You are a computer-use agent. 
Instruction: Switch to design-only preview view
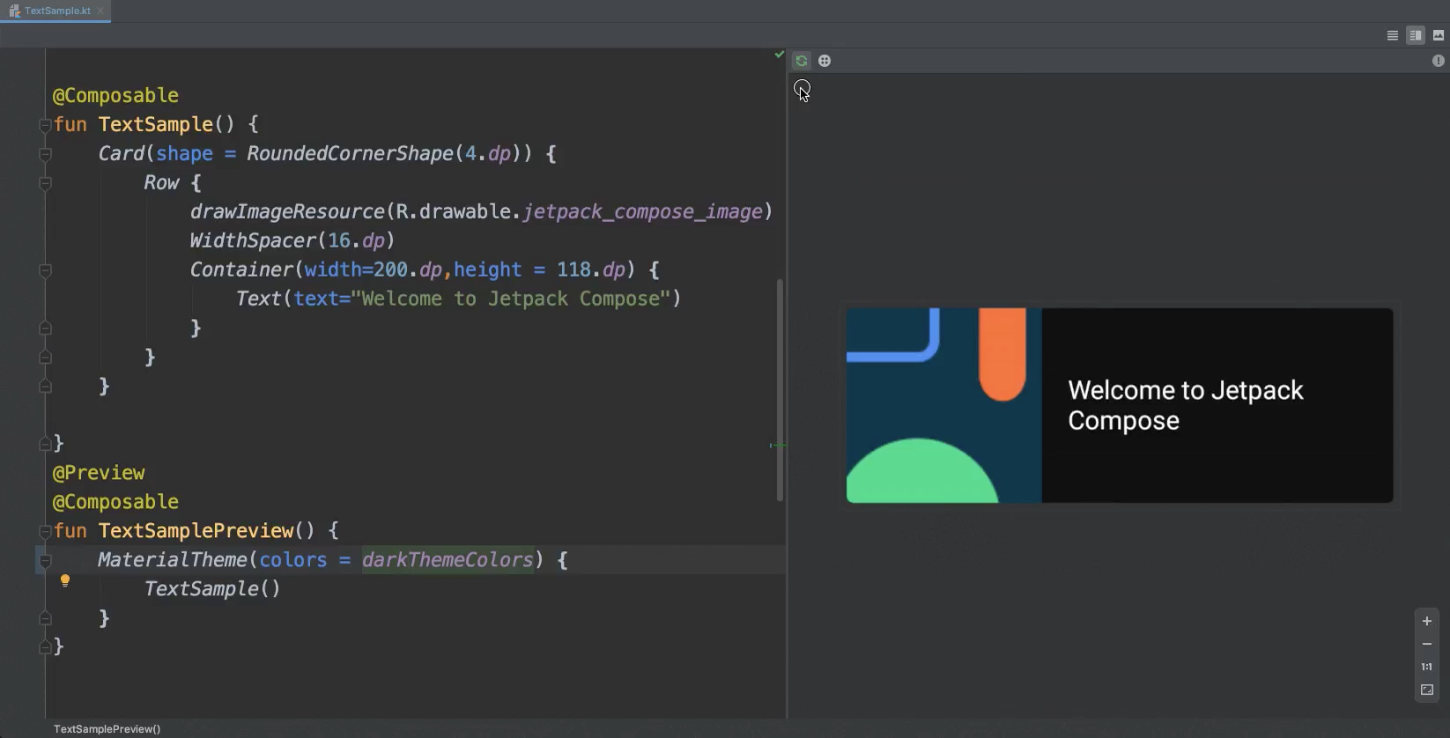pos(1438,35)
